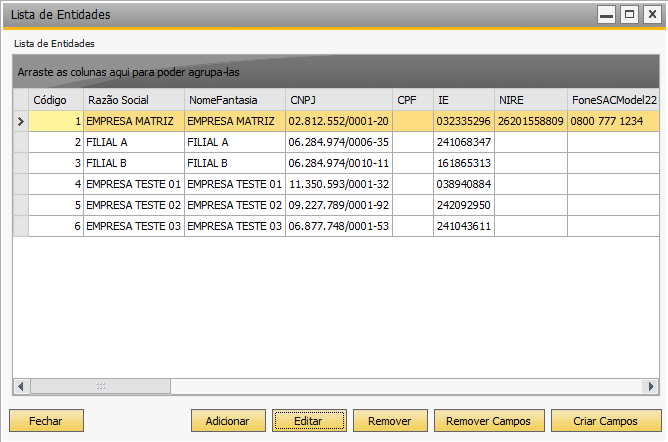Click the Fechar button
Screen dimensions: 668x442
coord(46,421)
